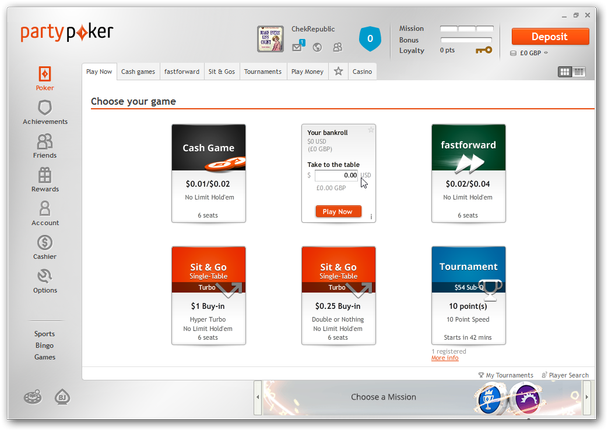Click the friends icon under username

click(338, 47)
